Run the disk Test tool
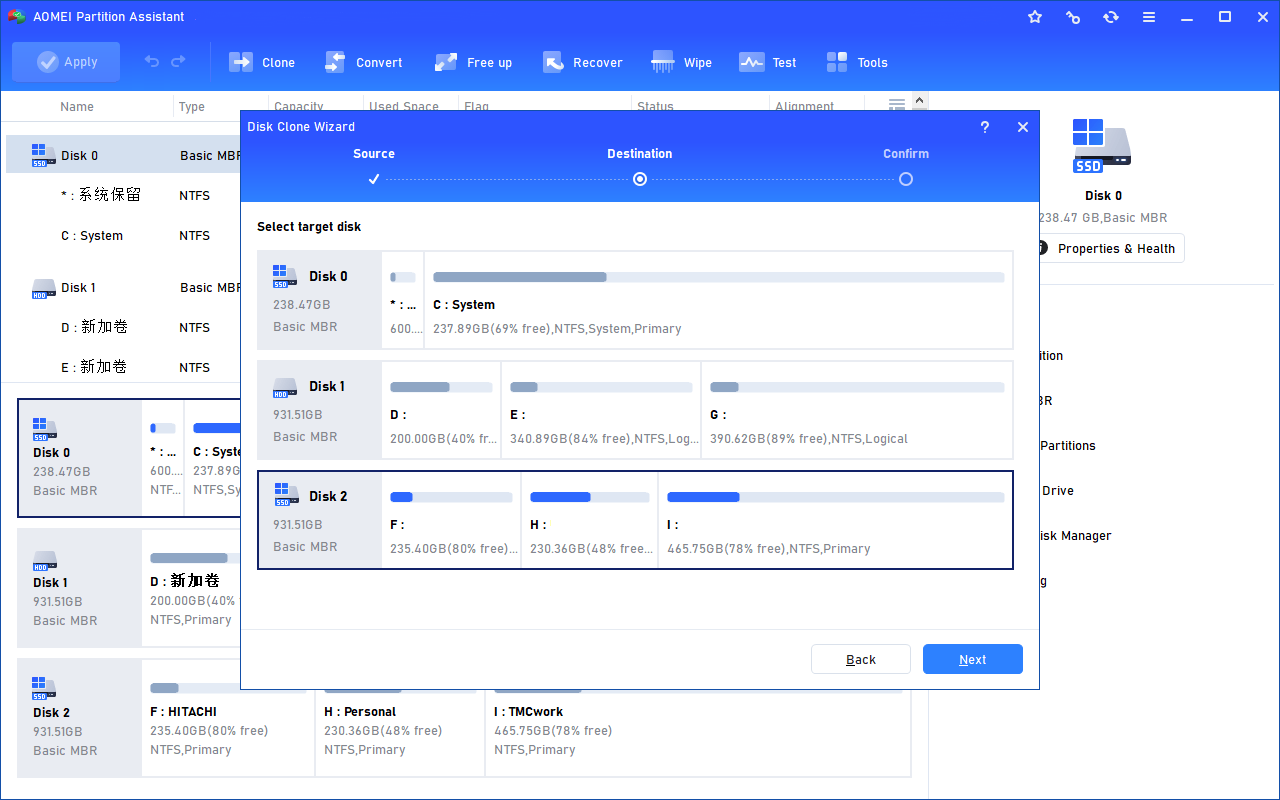Viewport: 1280px width, 800px height. click(x=768, y=62)
